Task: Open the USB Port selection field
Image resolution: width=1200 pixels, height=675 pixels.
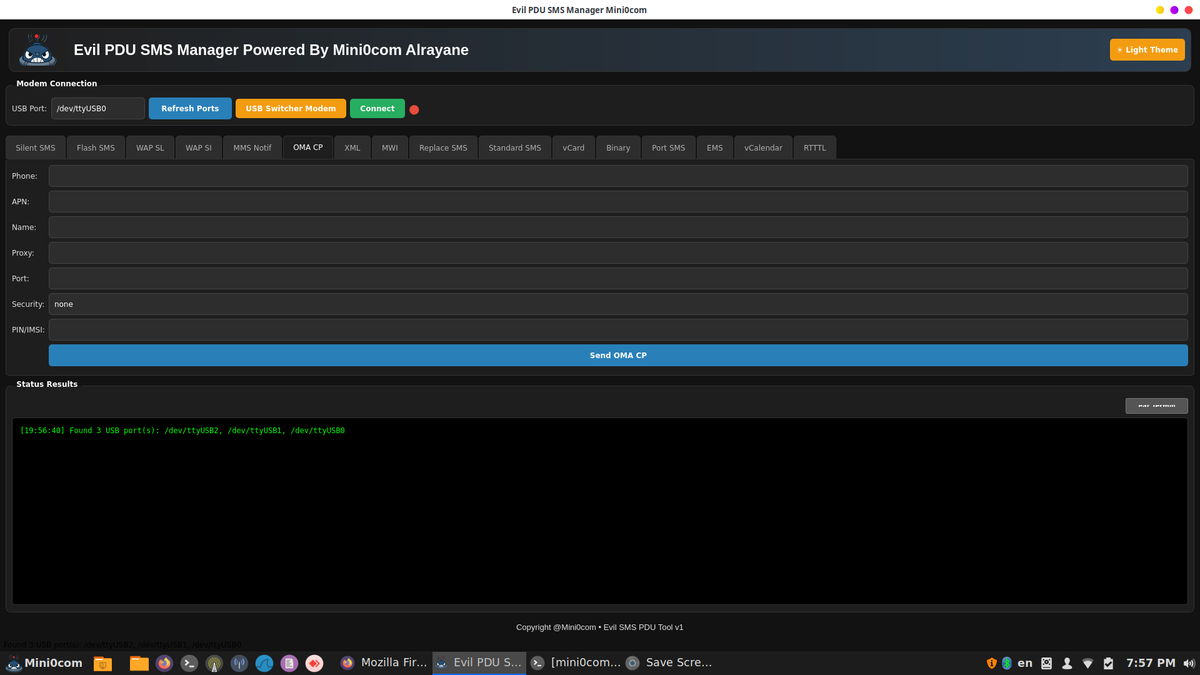Action: (97, 108)
